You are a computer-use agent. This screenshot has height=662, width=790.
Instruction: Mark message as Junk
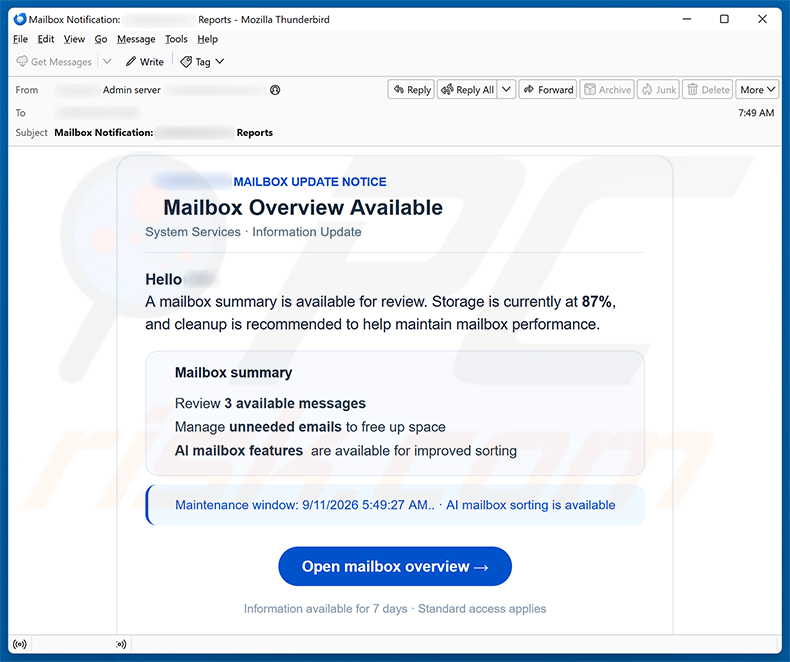(659, 90)
